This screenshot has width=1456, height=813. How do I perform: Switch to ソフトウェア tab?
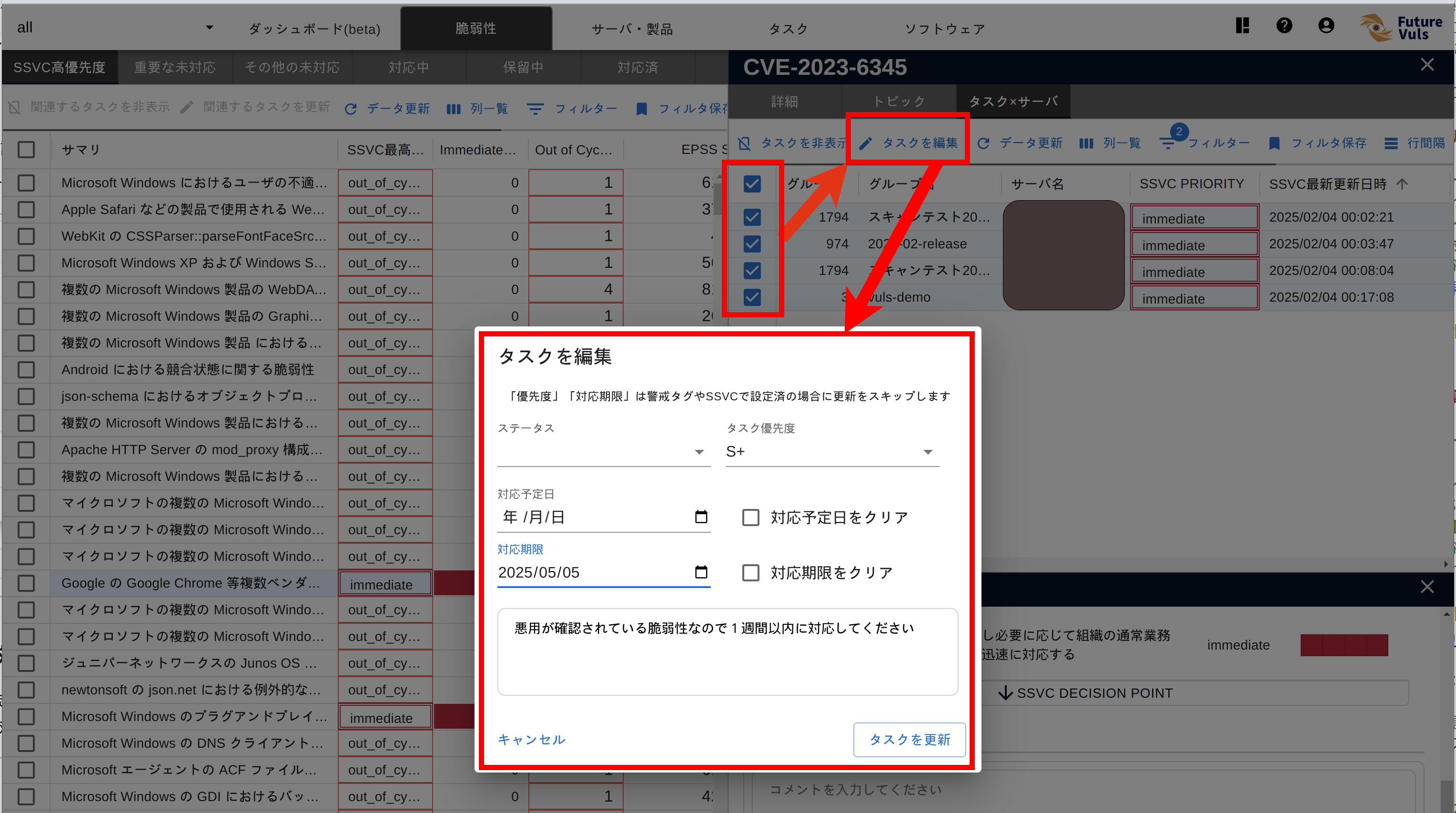944,29
